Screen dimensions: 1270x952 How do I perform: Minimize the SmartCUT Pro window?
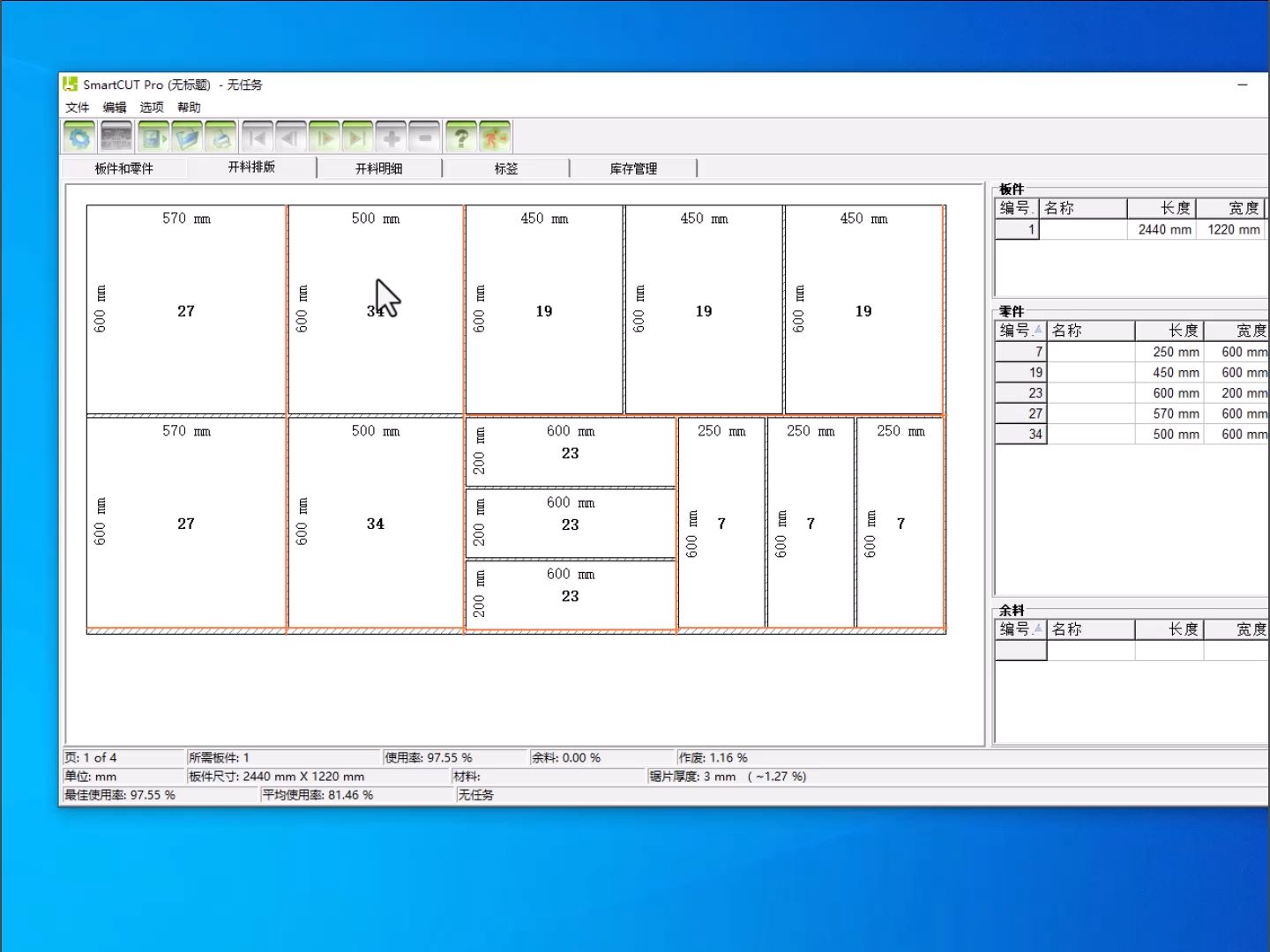pos(1243,85)
